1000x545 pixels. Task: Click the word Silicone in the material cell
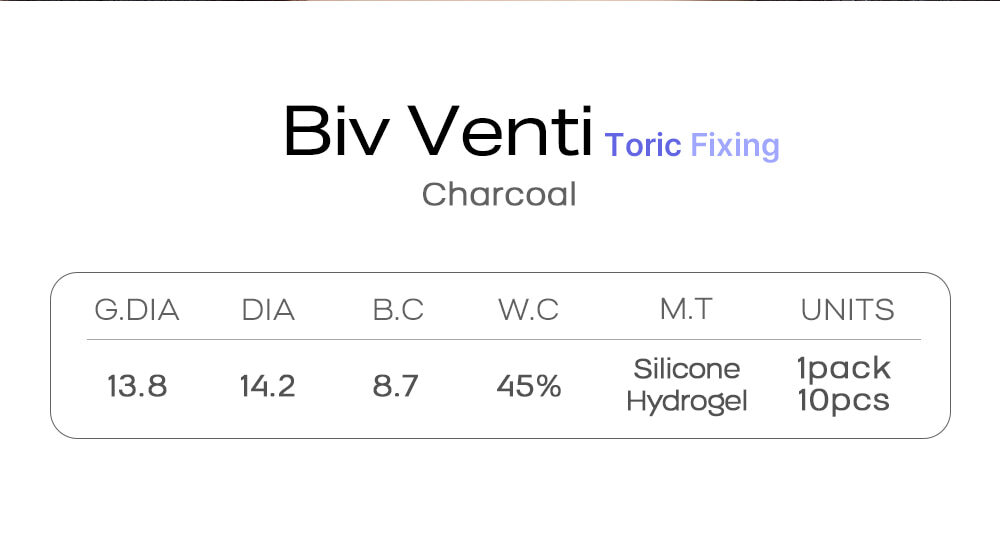686,369
